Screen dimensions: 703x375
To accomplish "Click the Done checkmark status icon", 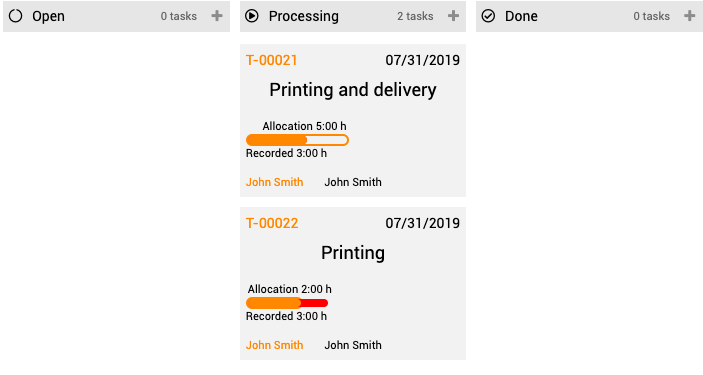I will pyautogui.click(x=488, y=16).
